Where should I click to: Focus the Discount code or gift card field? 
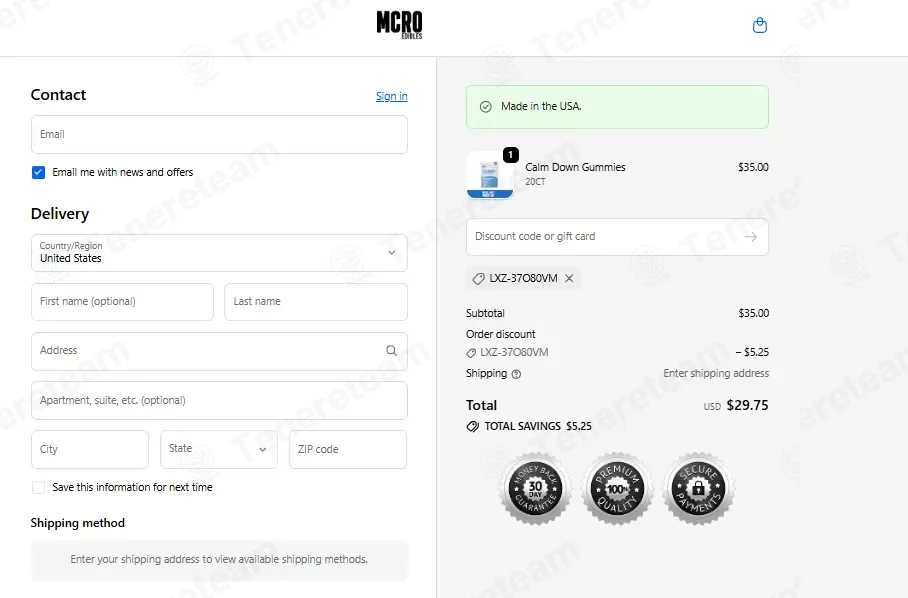click(617, 237)
